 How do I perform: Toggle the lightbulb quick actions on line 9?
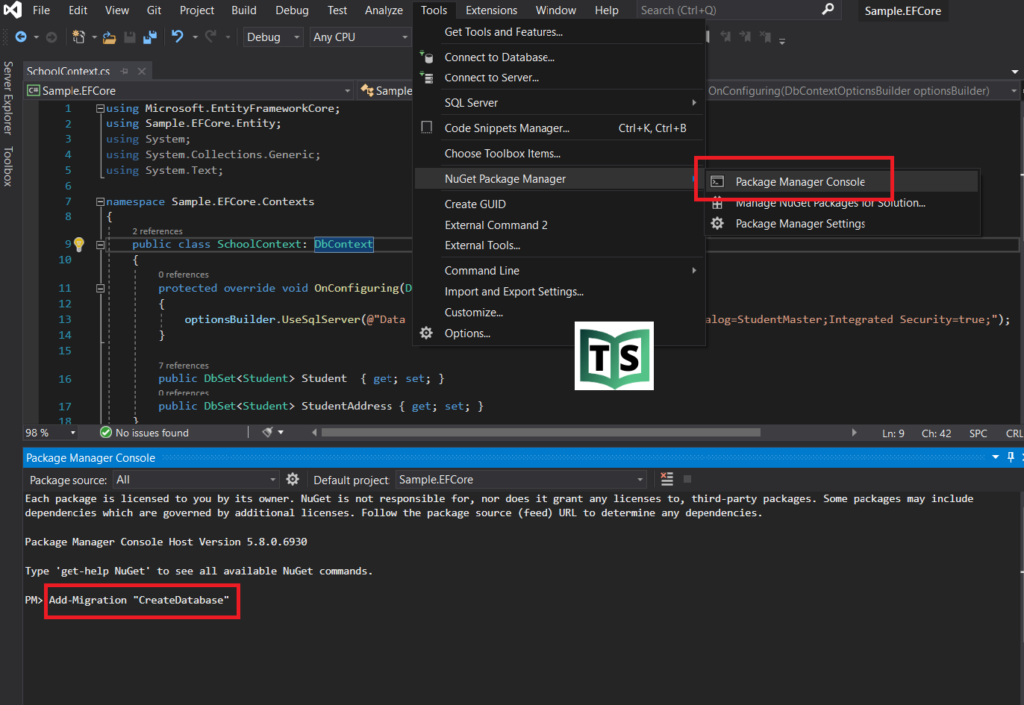[x=78, y=243]
